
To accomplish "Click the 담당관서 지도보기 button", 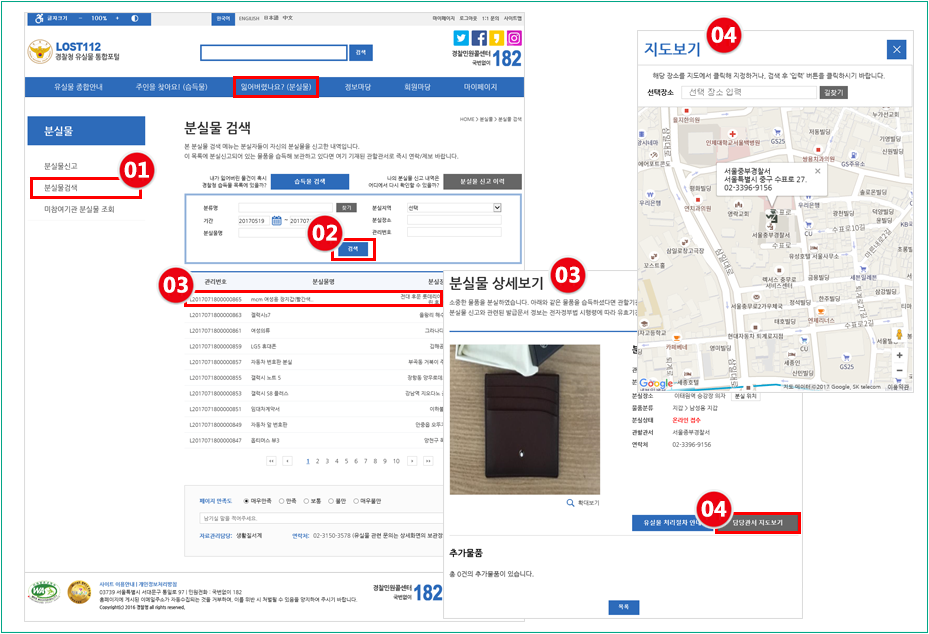I will (x=758, y=523).
